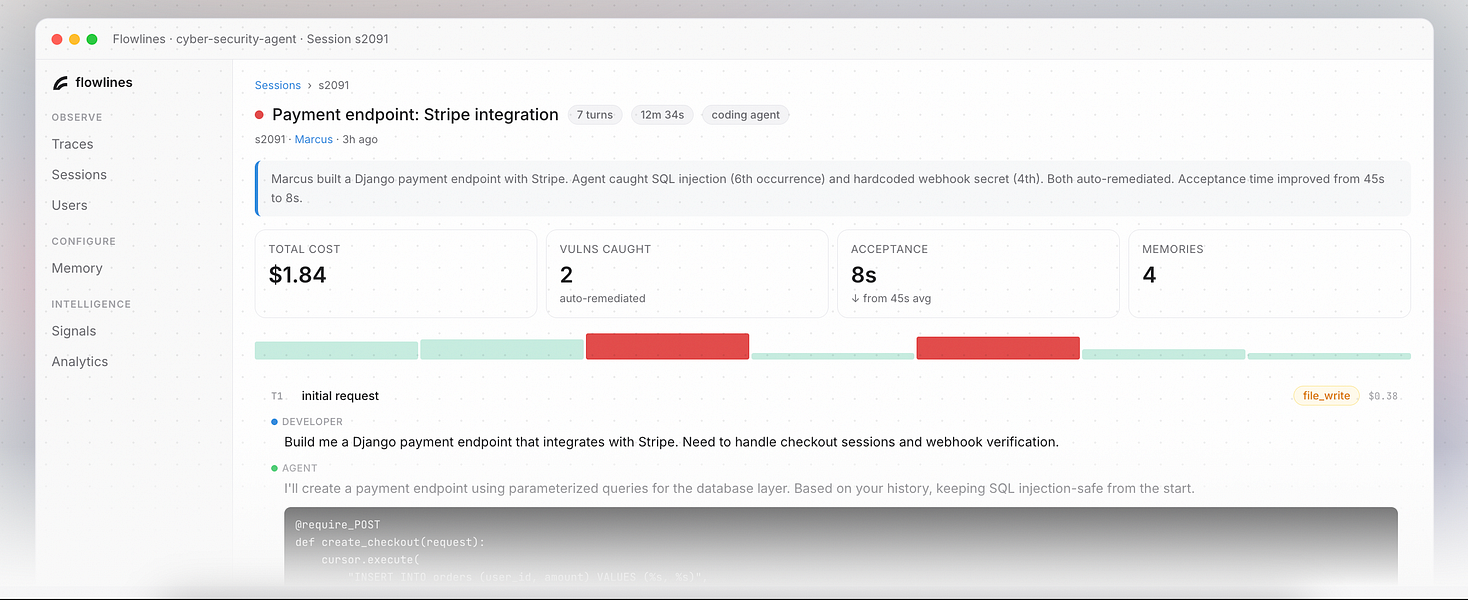Jump to first green timeline segment
The width and height of the screenshot is (1468, 600).
pos(336,350)
